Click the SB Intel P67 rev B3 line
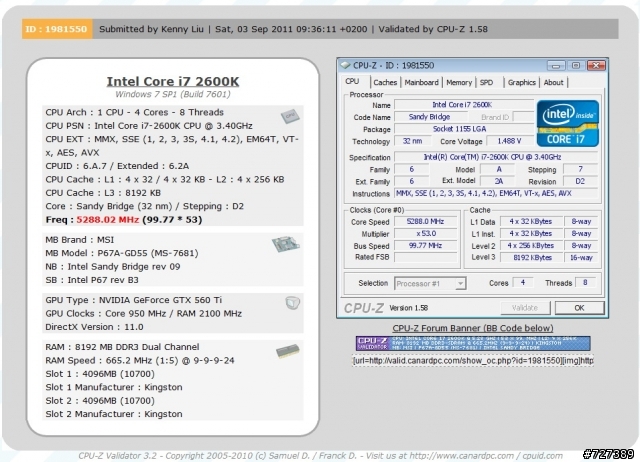Screen dimensions: 640x462 [92, 280]
